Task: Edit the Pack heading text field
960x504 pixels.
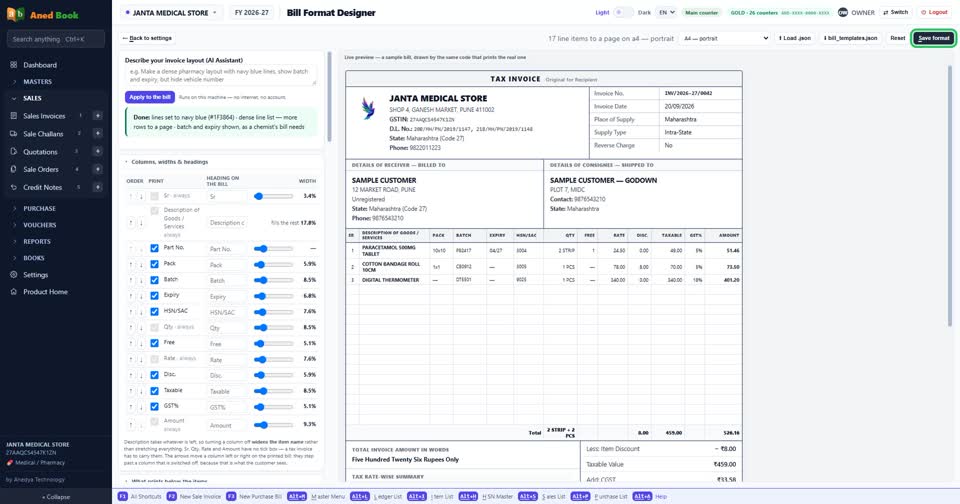Action: pyautogui.click(x=227, y=265)
